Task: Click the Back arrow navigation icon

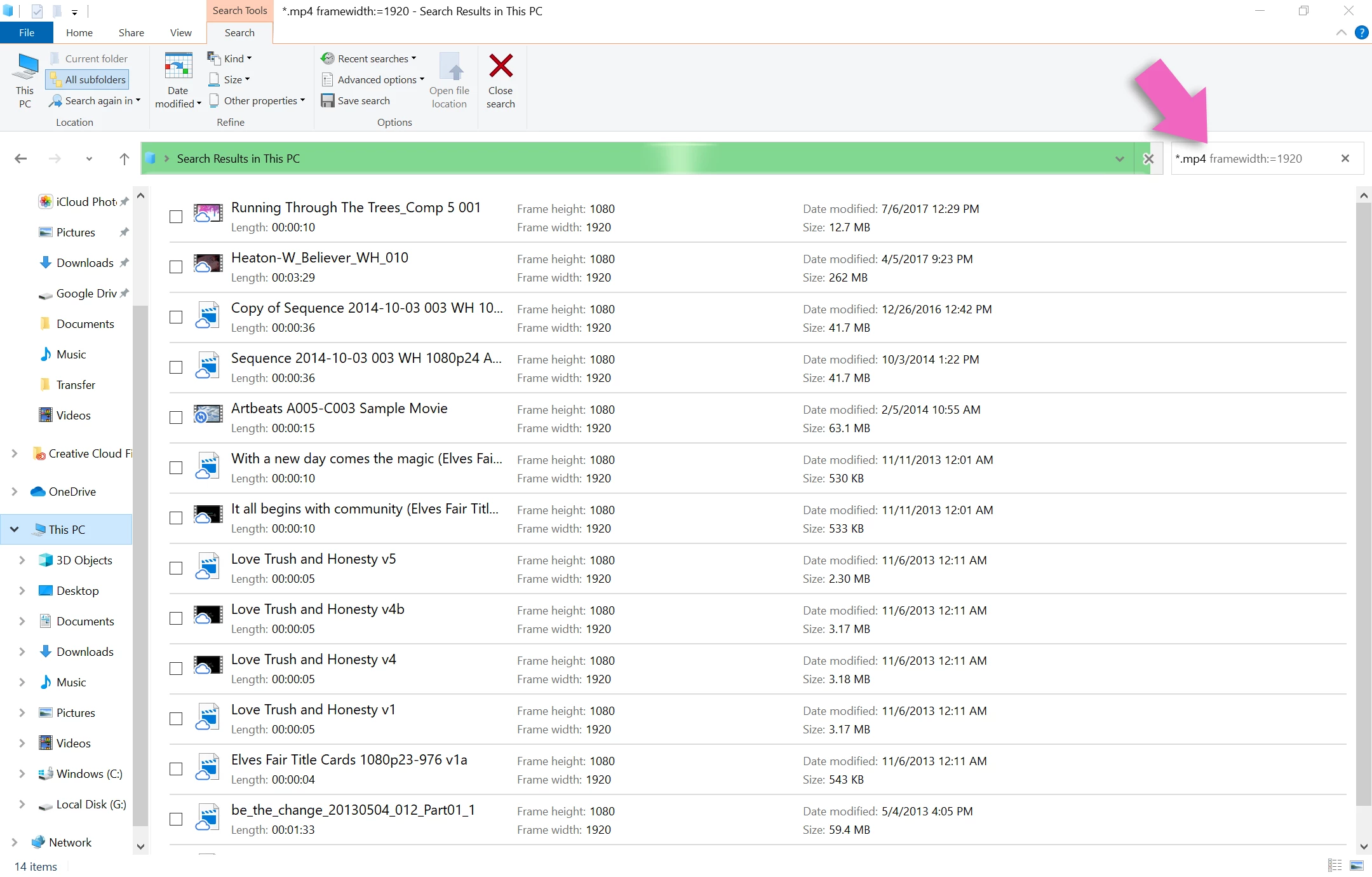Action: pyautogui.click(x=21, y=159)
